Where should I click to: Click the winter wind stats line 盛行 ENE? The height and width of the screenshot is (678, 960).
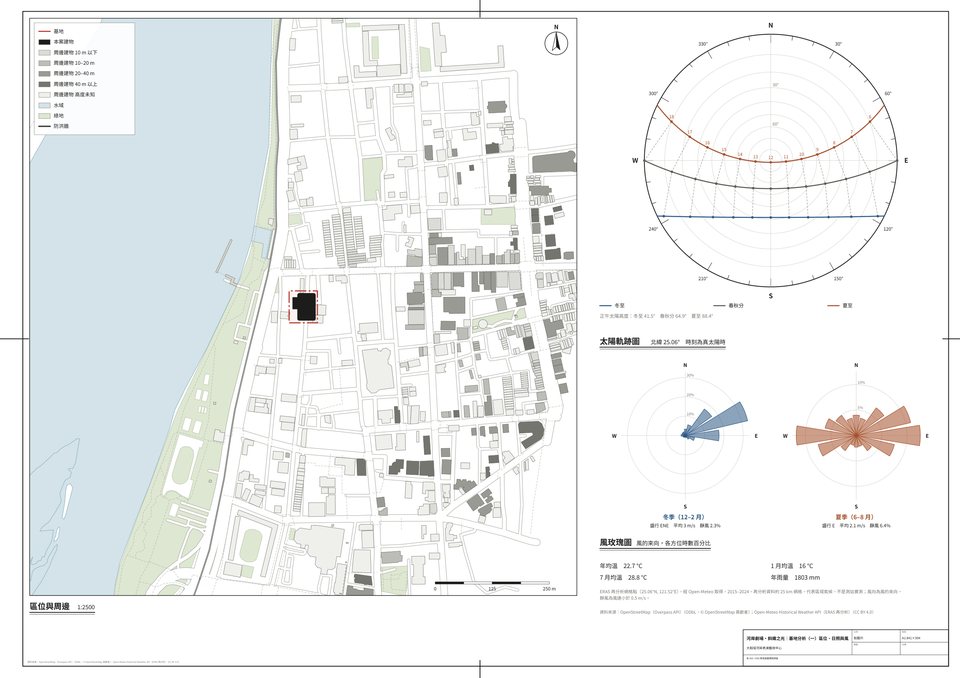click(685, 525)
